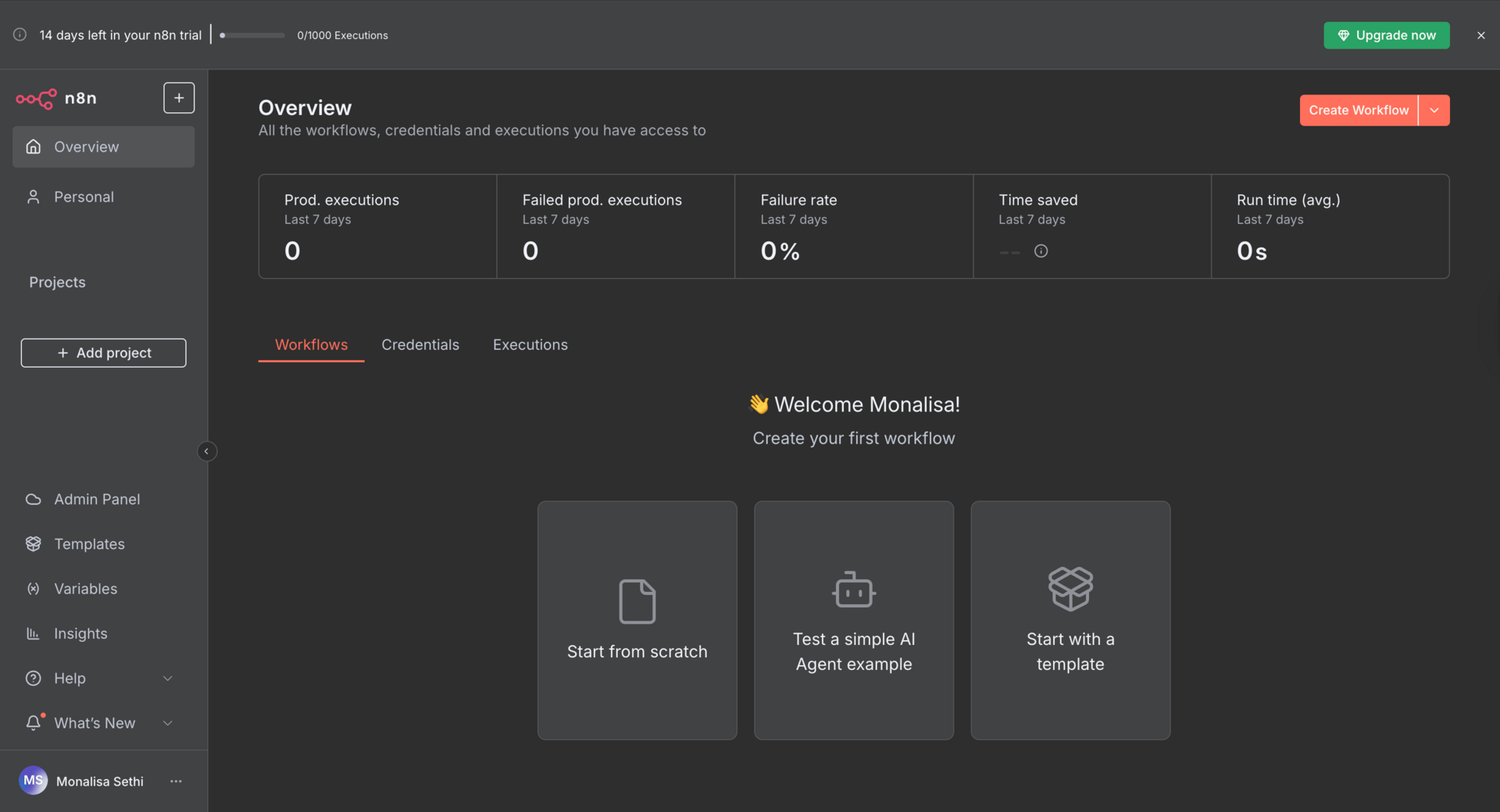The image size is (1500, 812).
Task: Click the Failure rate stat card
Action: tap(854, 226)
